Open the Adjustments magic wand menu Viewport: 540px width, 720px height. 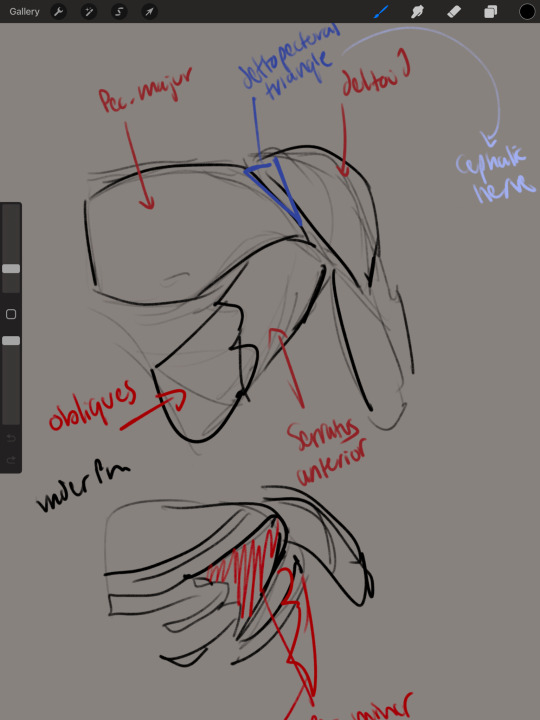click(x=89, y=11)
